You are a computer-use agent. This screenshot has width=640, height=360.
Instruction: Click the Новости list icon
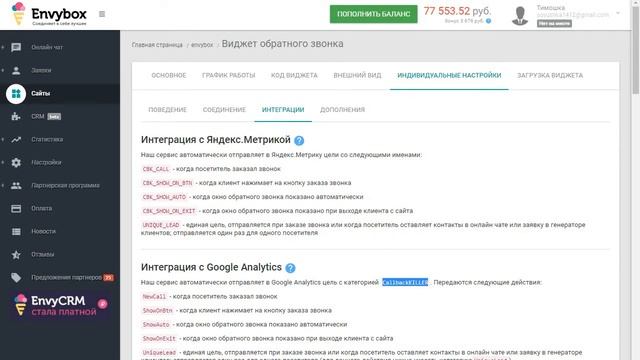[x=16, y=231]
